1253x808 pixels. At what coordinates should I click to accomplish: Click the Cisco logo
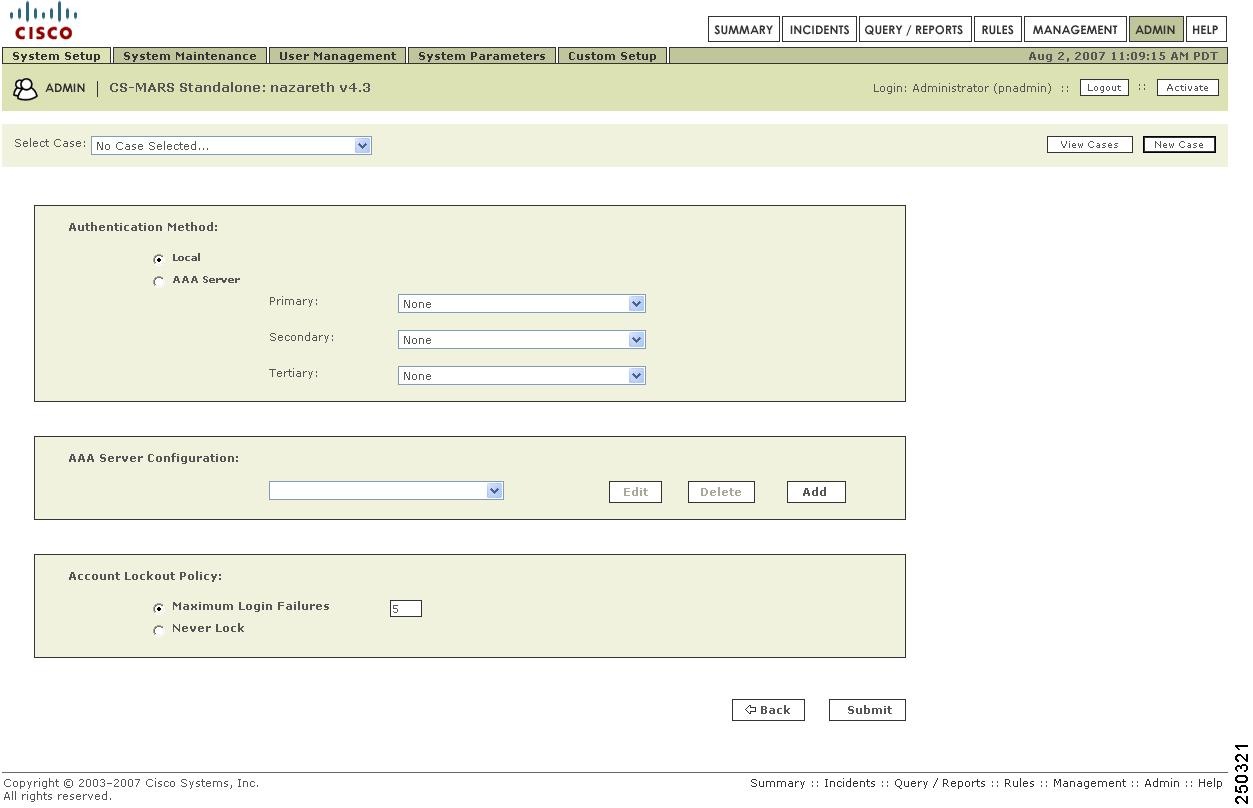[41, 18]
